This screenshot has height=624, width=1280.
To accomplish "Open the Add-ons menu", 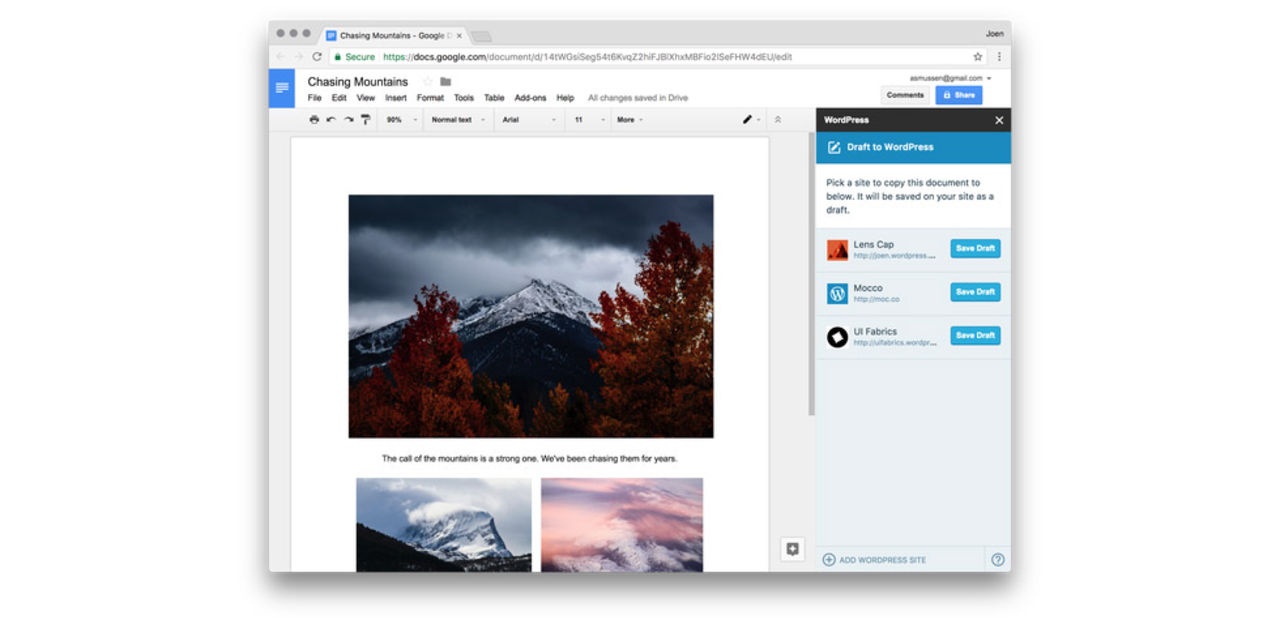I will pyautogui.click(x=530, y=98).
